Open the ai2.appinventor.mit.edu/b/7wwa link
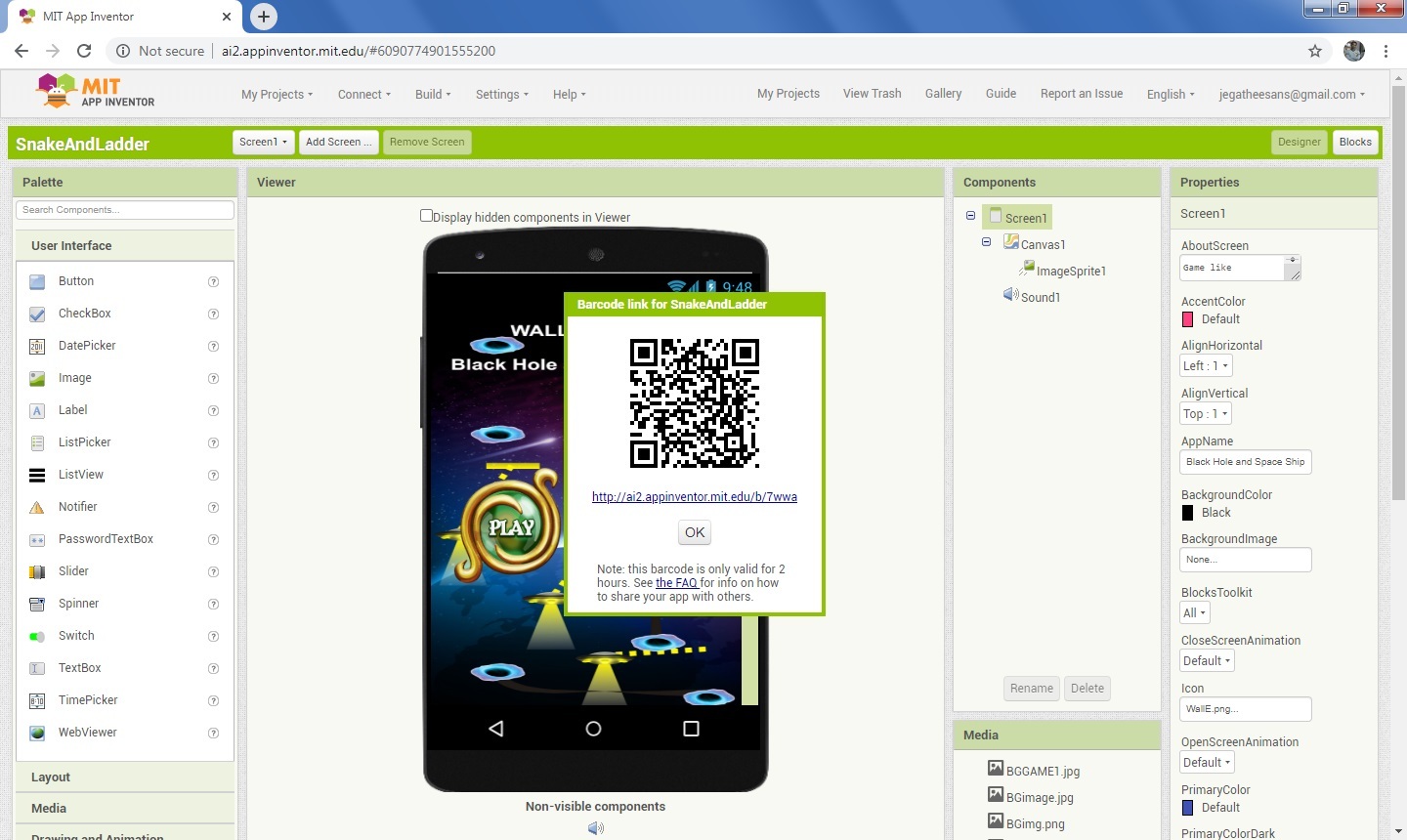This screenshot has height=840, width=1407. [695, 497]
